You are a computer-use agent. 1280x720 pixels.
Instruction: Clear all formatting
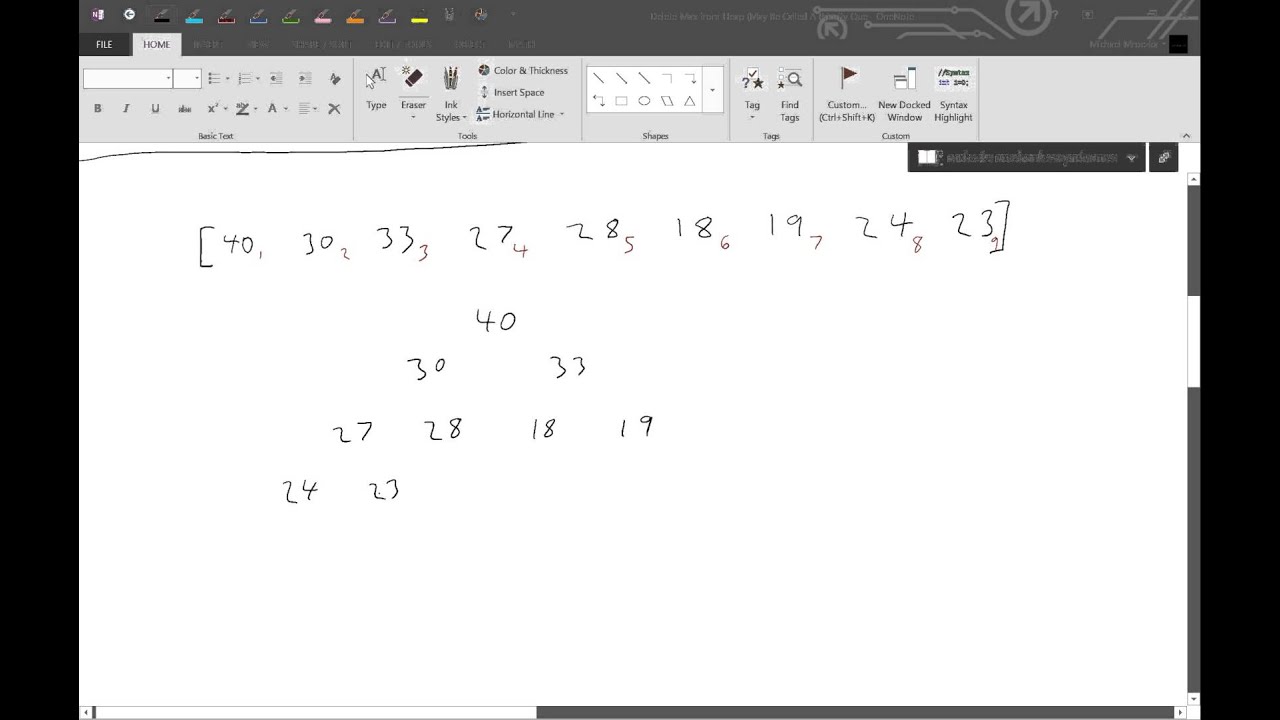pyautogui.click(x=335, y=78)
